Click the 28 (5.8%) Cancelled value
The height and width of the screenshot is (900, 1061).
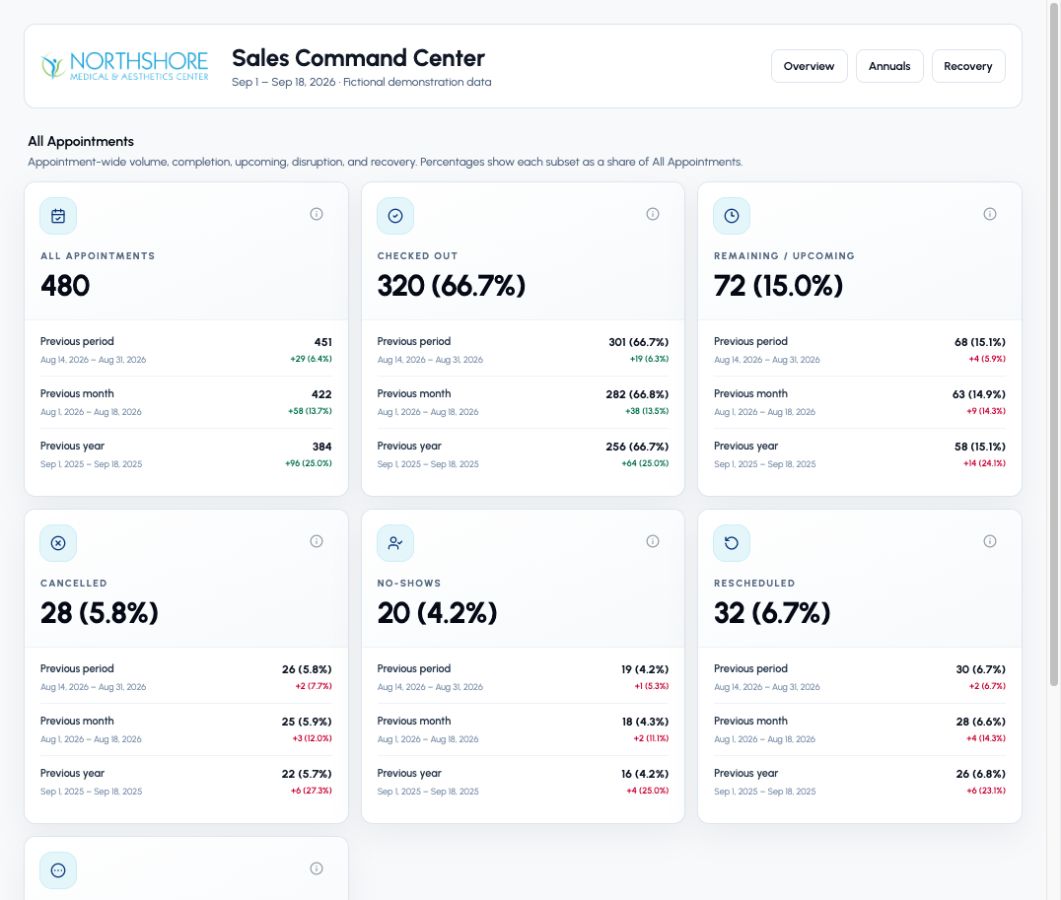point(99,613)
